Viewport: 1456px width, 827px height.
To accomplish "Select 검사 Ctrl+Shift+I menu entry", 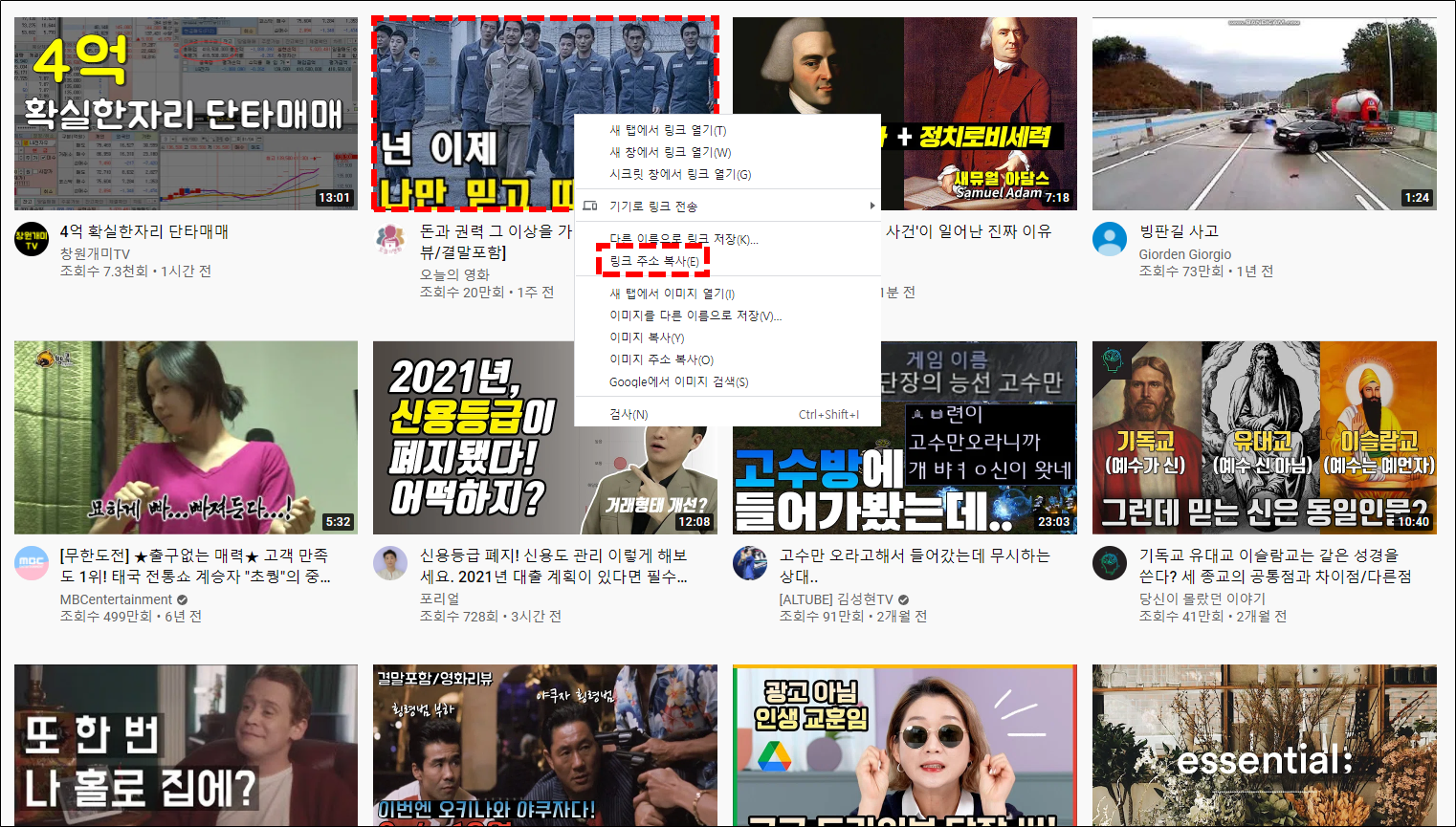I will (727, 414).
